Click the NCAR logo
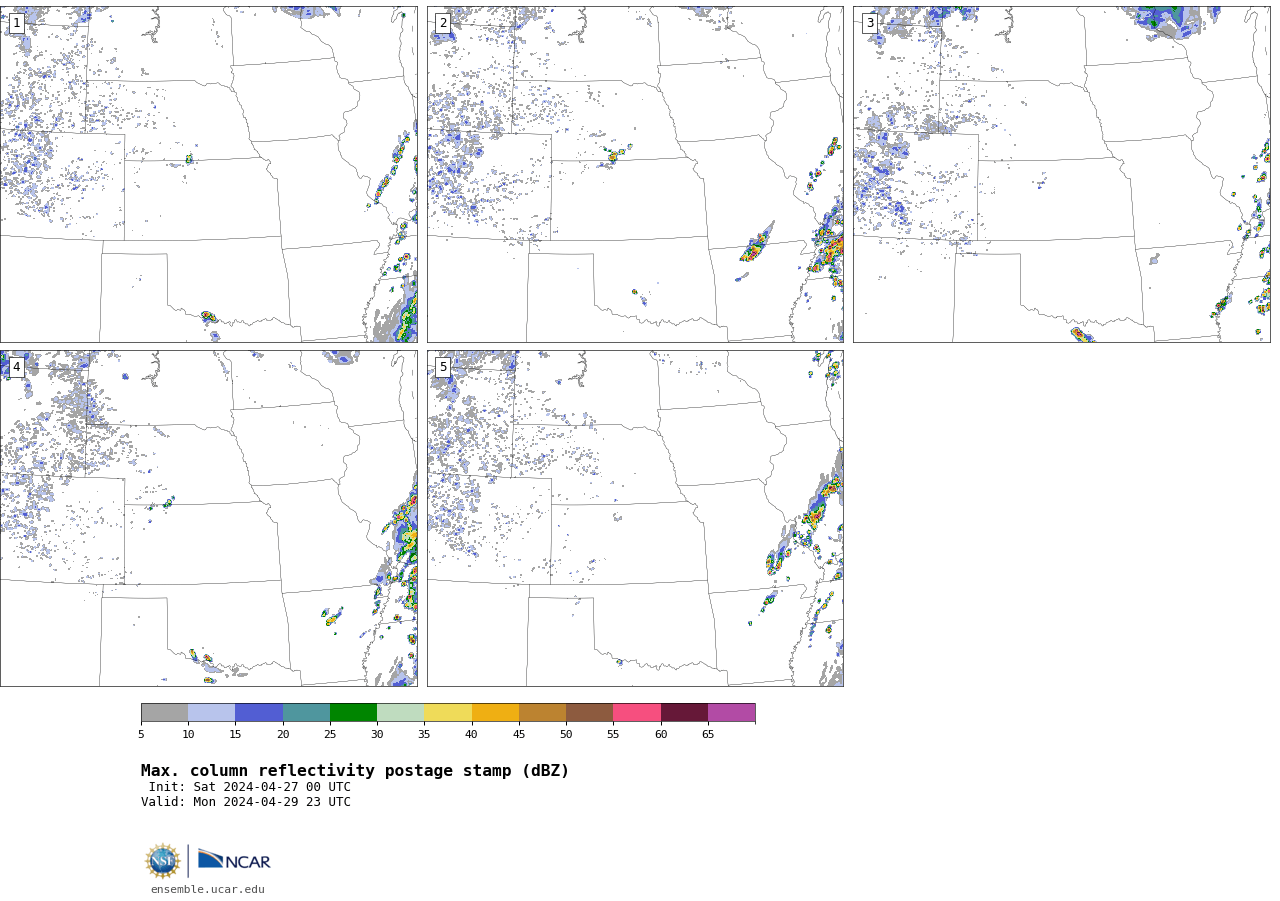 pos(234,860)
